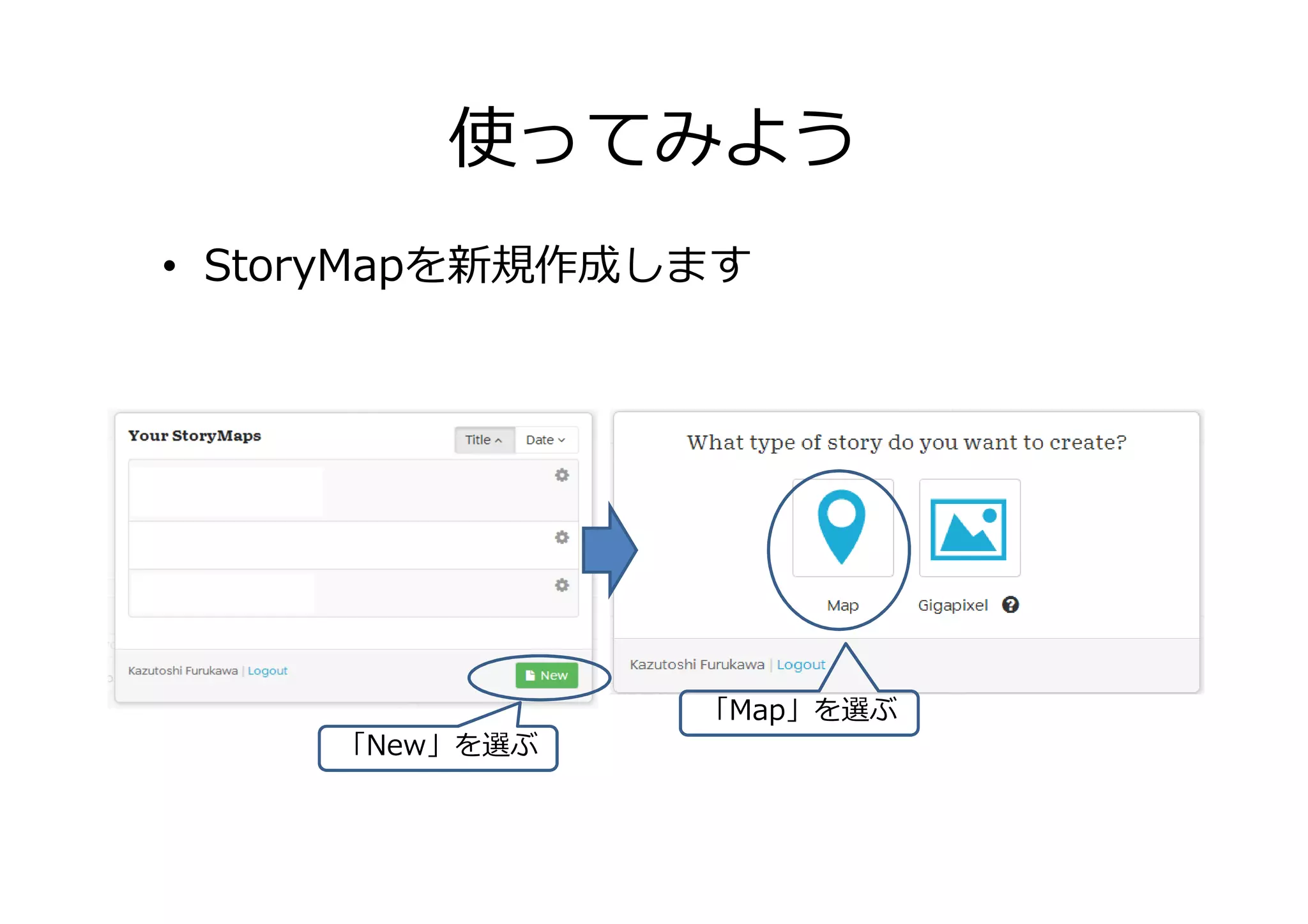Open the first StoryMap list row
1308x924 pixels.
(353, 490)
